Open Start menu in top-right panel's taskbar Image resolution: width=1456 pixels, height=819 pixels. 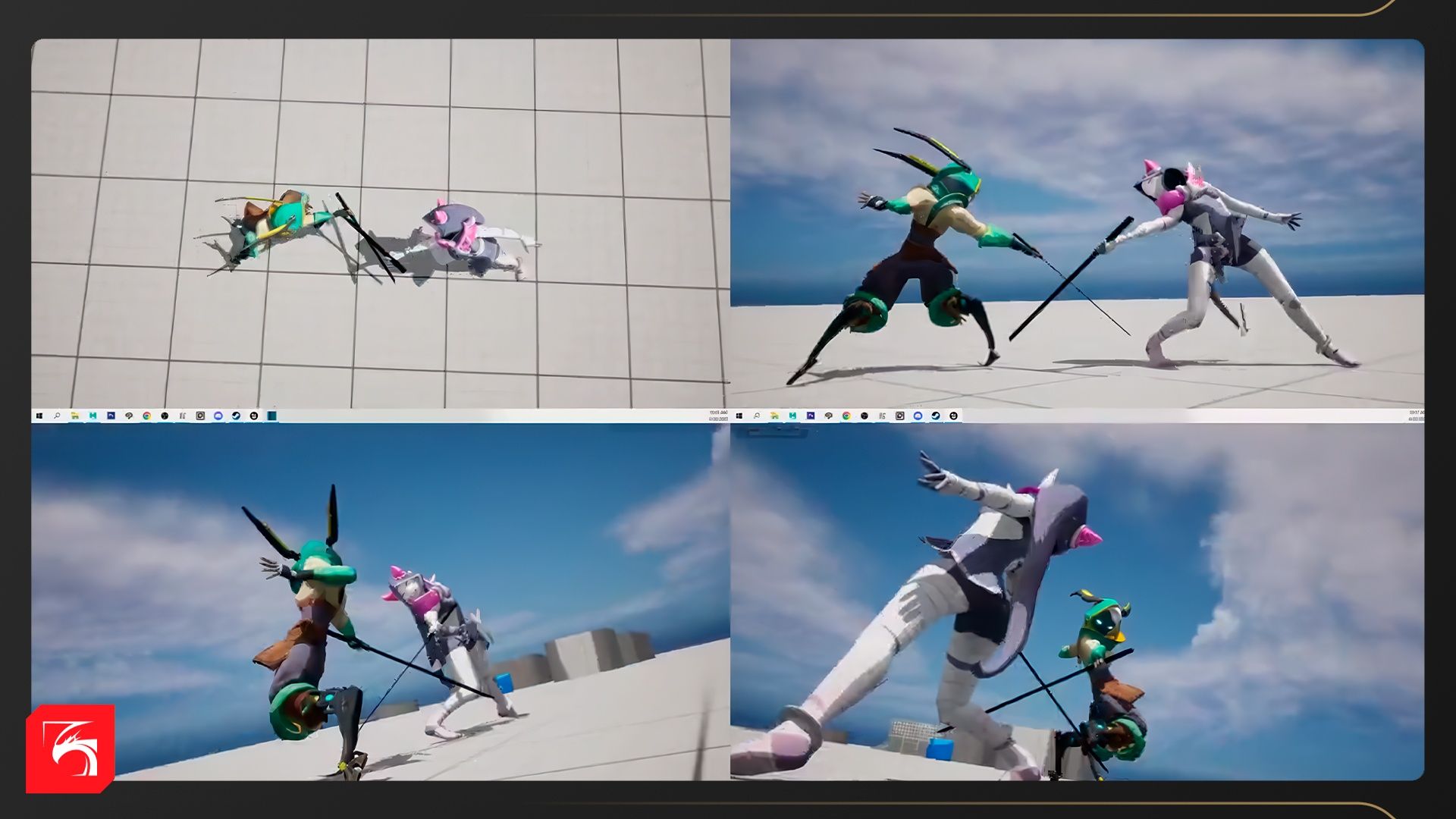coord(739,416)
